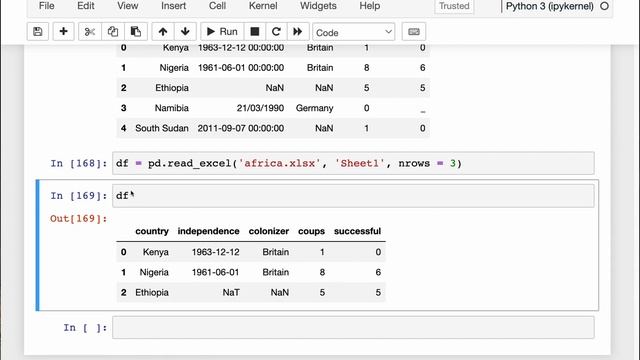Cut selected cells with scissors icon
This screenshot has height=360, width=640.
tap(90, 31)
